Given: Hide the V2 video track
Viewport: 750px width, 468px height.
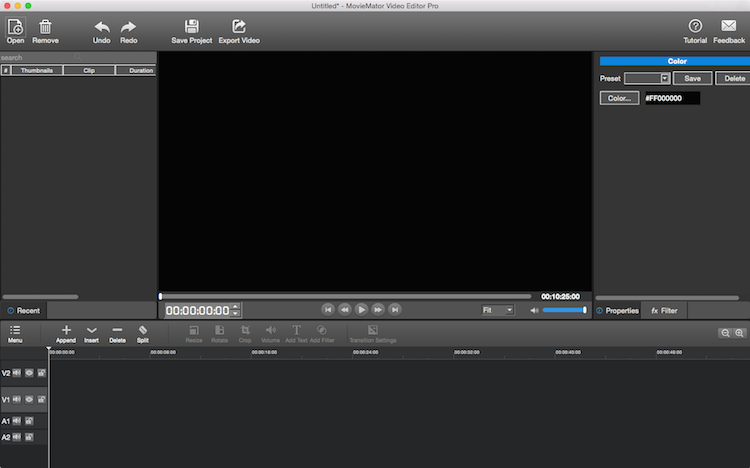Looking at the screenshot, I should 30,373.
